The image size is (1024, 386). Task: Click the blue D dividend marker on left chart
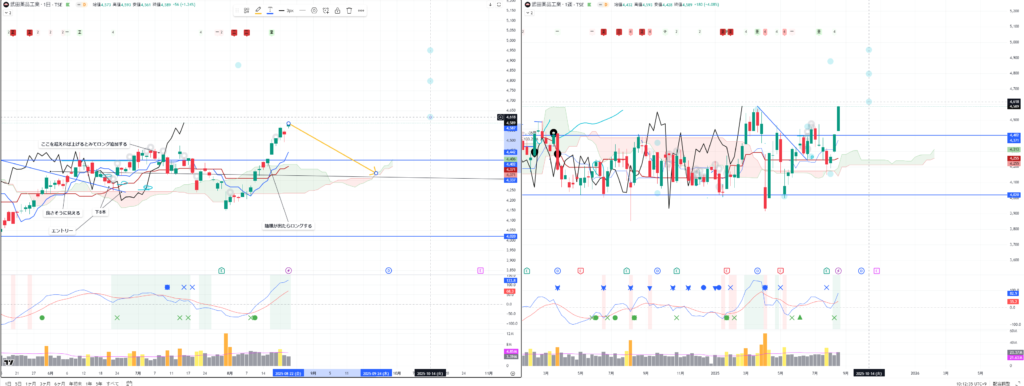pyautogui.click(x=388, y=270)
